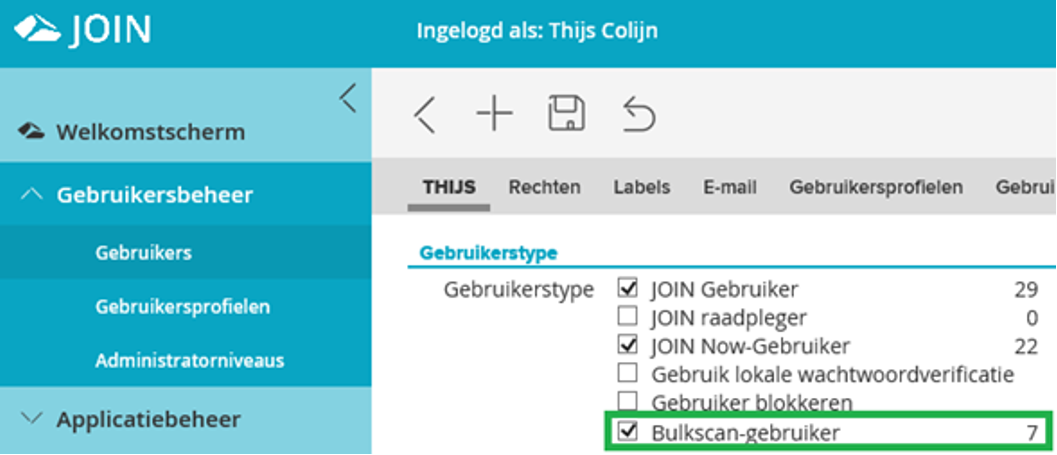Click the back arrow toolbar icon
The height and width of the screenshot is (455, 1057).
(425, 115)
